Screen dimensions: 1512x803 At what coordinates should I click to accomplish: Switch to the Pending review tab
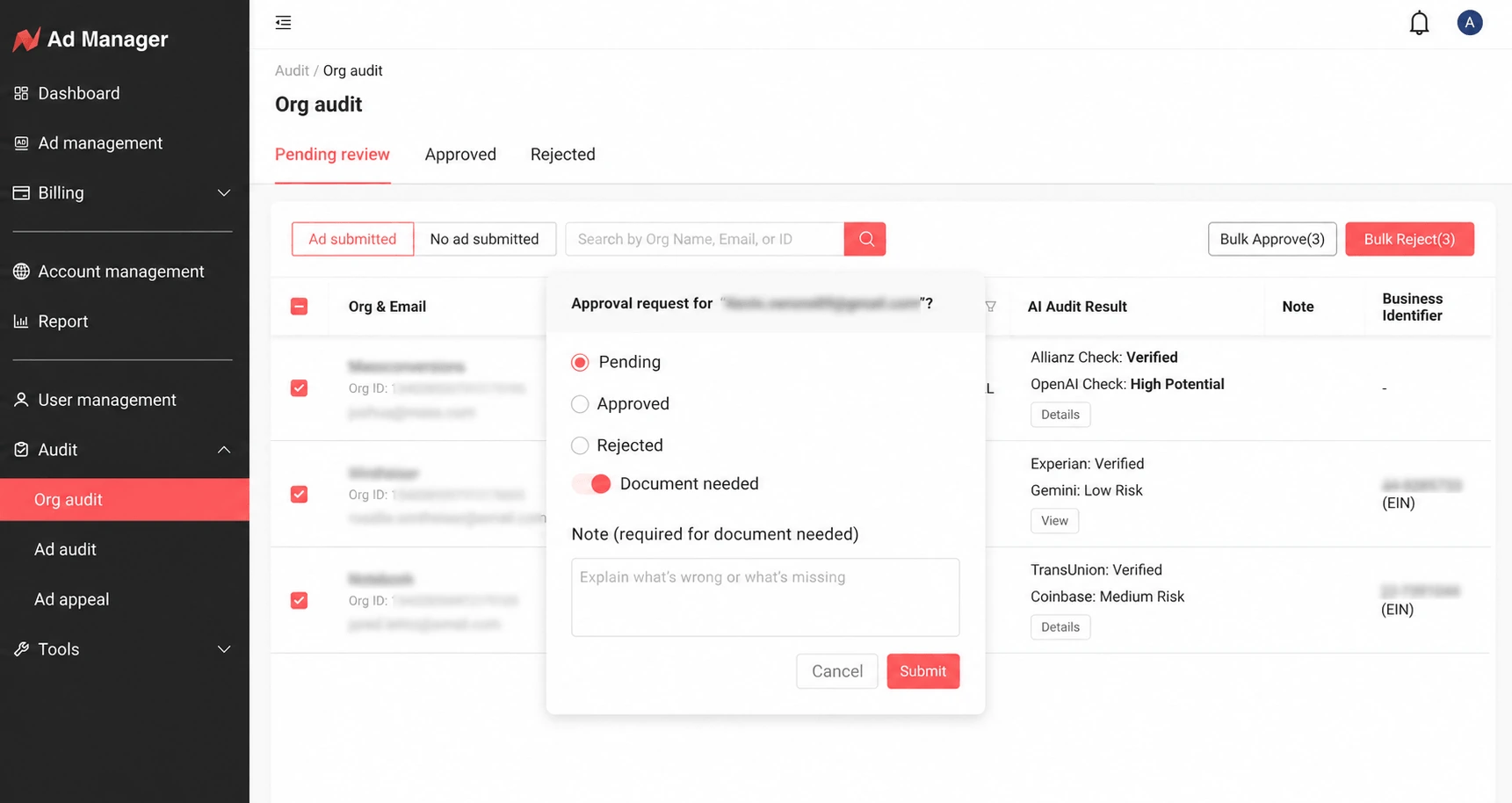[332, 155]
